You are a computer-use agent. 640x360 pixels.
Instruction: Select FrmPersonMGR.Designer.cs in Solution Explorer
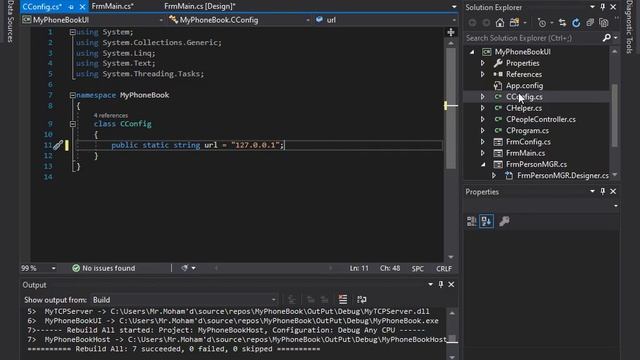coord(563,176)
